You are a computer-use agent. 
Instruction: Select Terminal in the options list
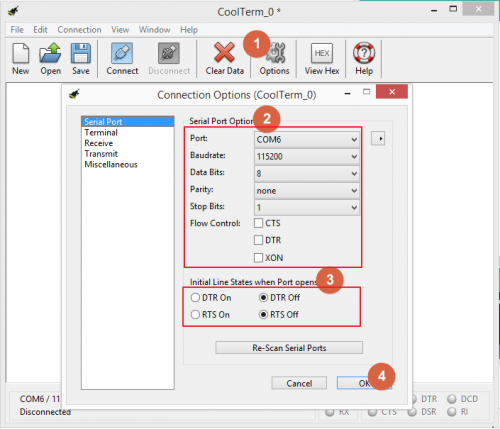pos(101,132)
